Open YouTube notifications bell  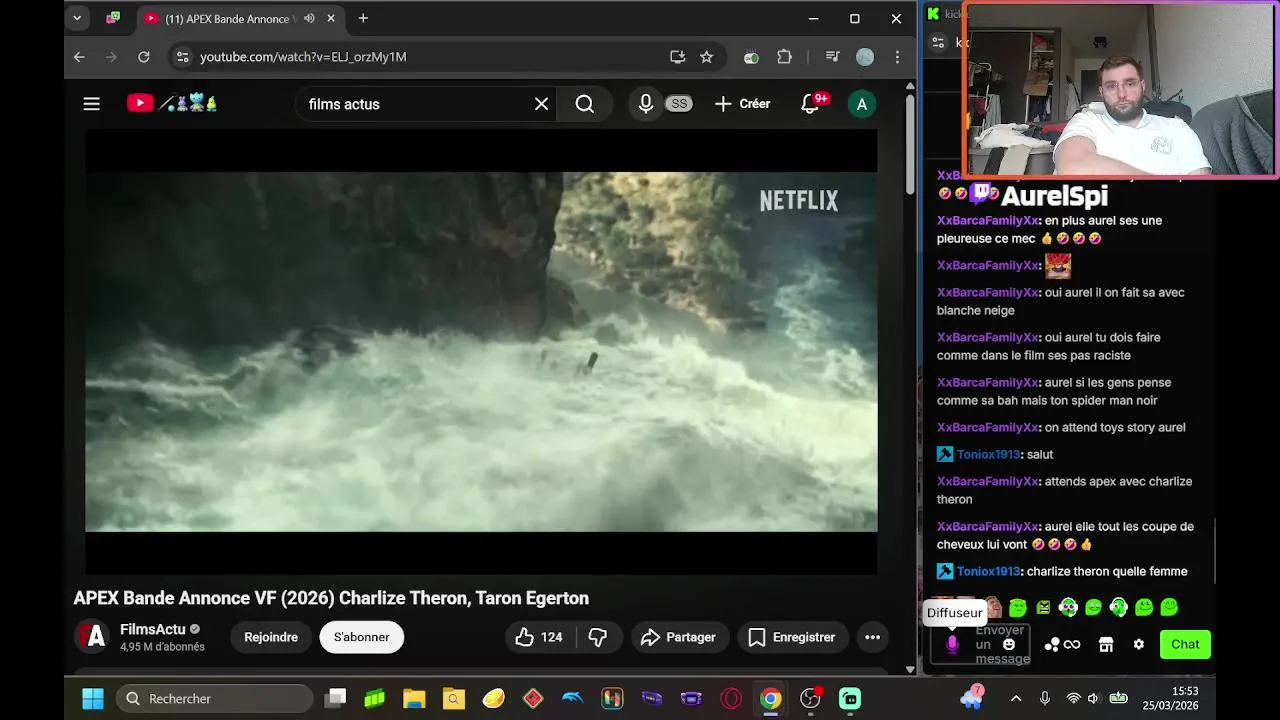[x=811, y=104]
